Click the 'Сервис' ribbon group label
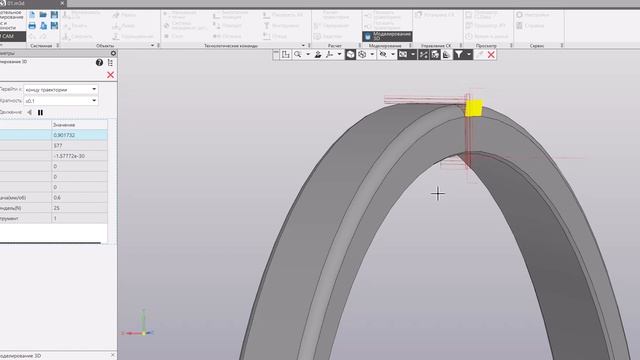 click(x=537, y=46)
